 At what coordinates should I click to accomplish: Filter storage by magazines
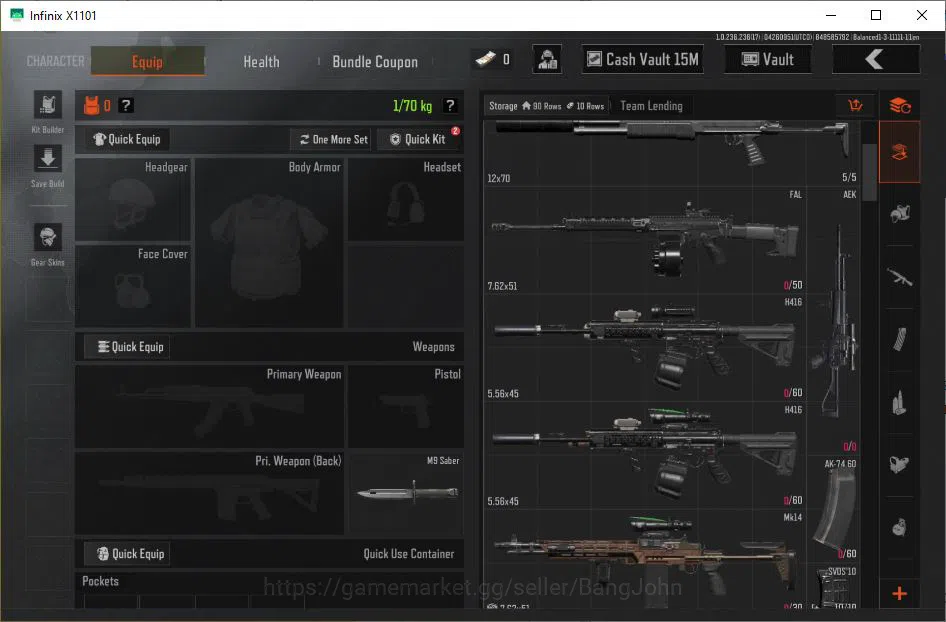tap(900, 339)
